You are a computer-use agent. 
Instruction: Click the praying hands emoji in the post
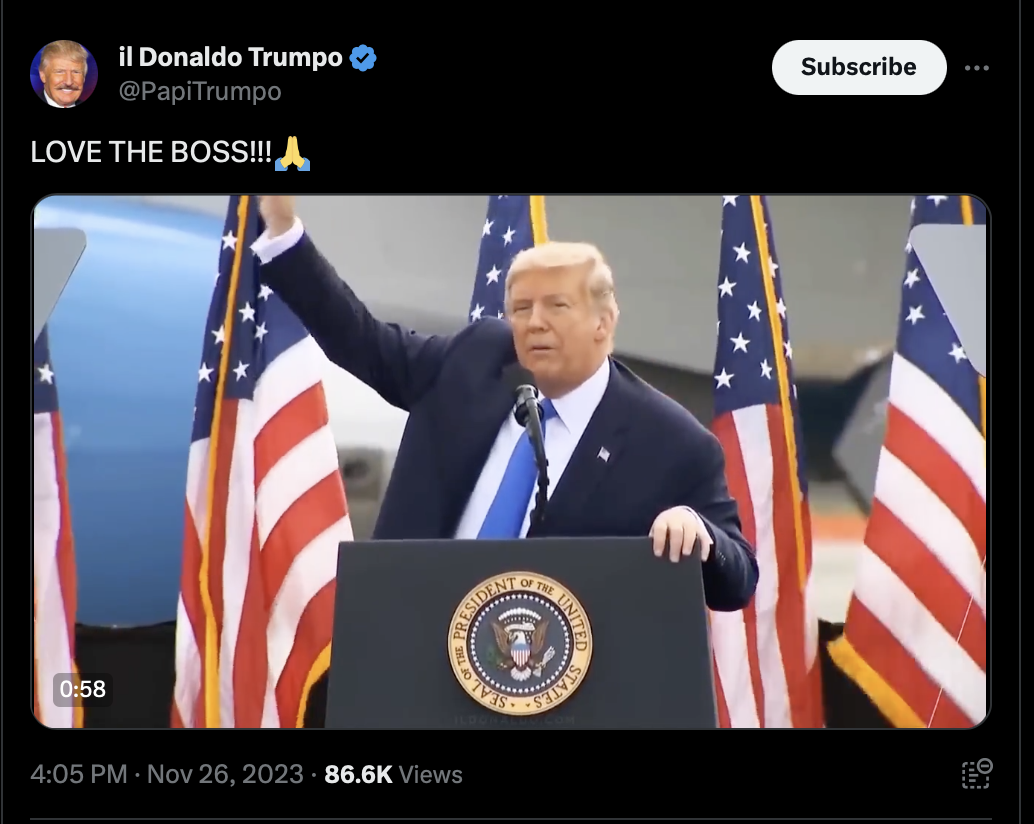point(292,153)
